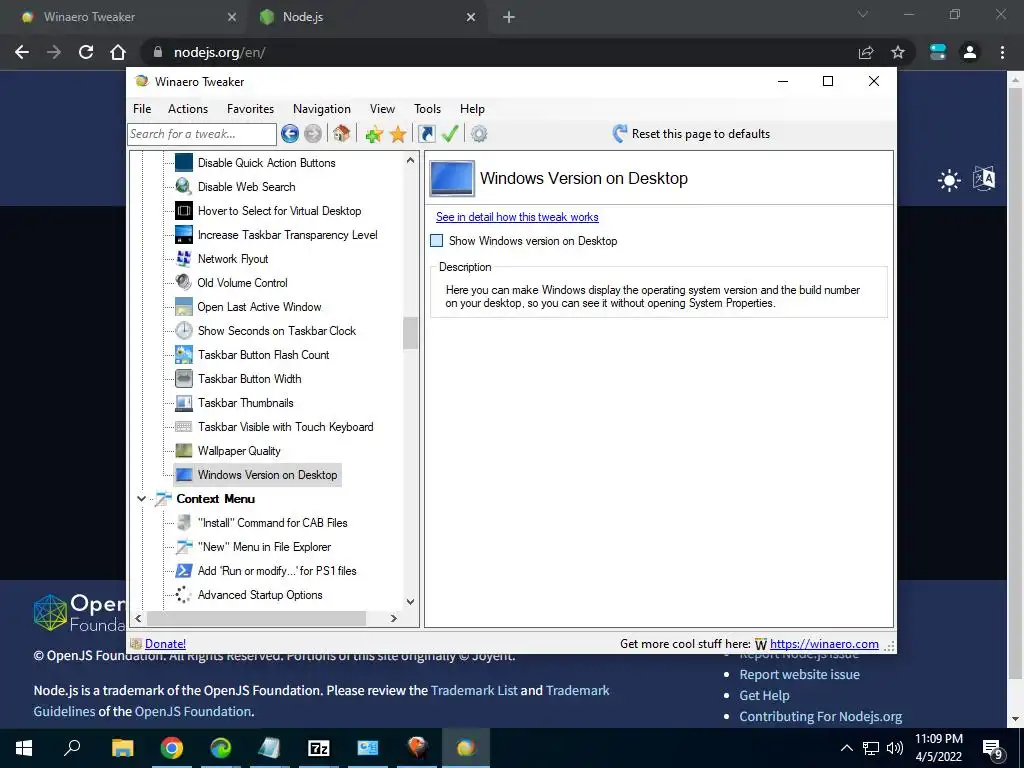This screenshot has height=768, width=1024.
Task: Launch 7-Zip from the taskbar
Action: 319,748
